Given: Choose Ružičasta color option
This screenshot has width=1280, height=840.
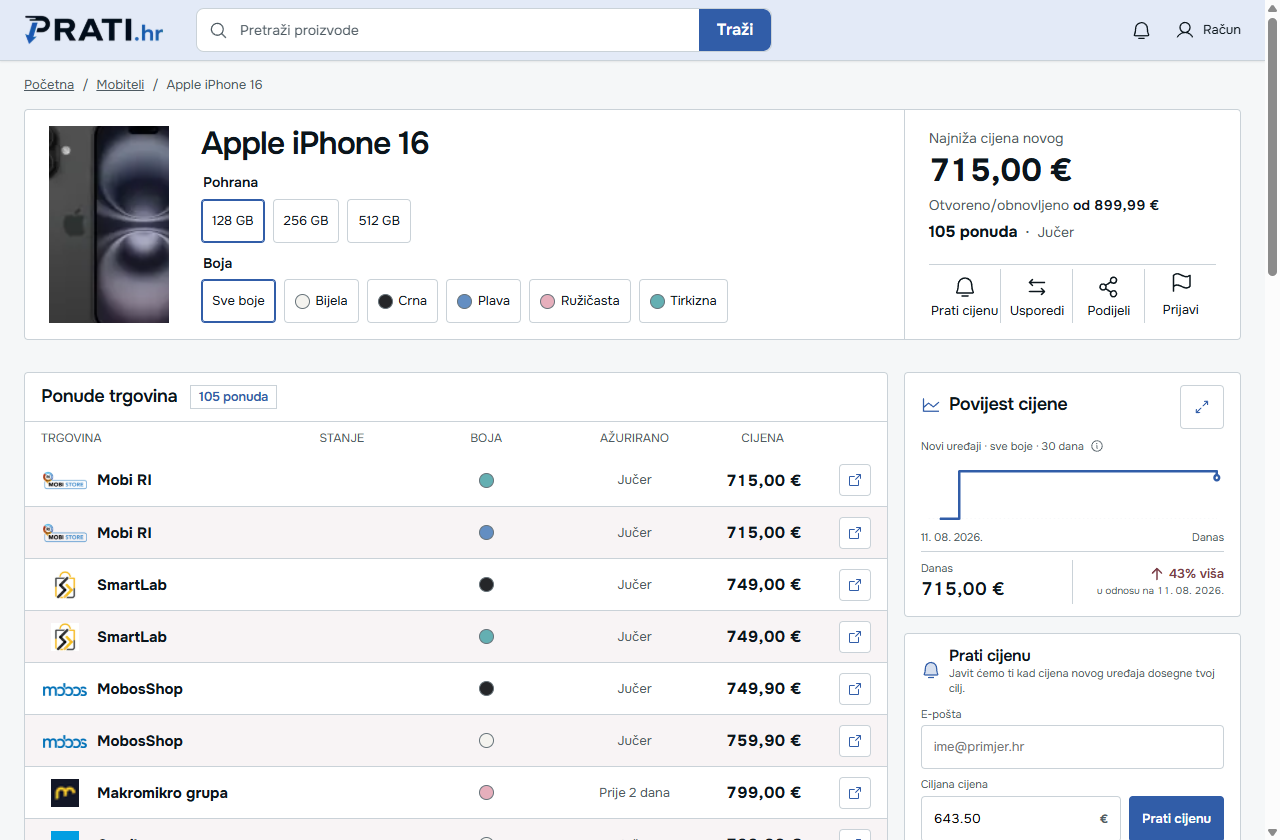Looking at the screenshot, I should coord(580,301).
